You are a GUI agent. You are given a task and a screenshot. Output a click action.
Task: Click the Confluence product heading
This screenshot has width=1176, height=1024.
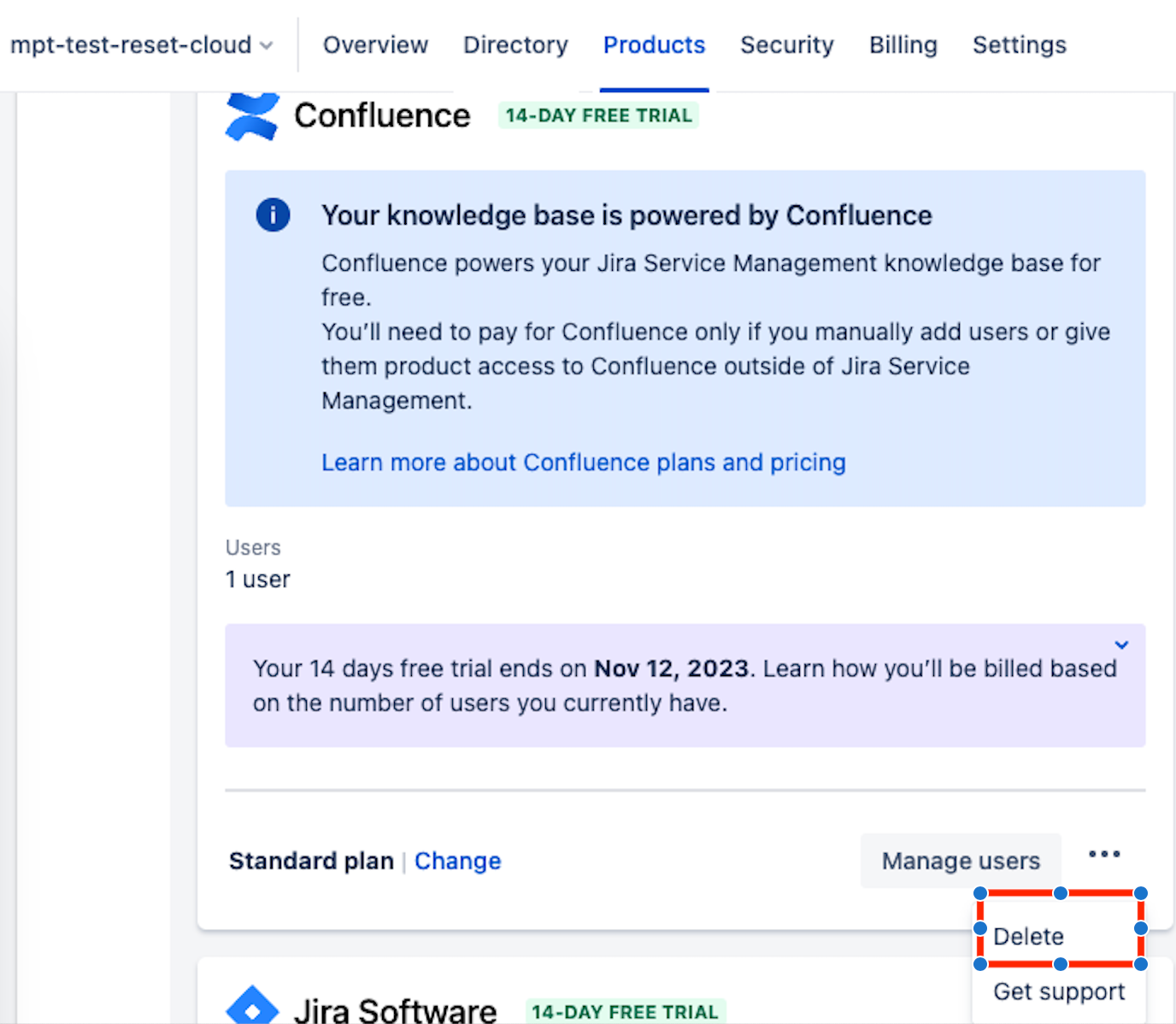point(382,115)
